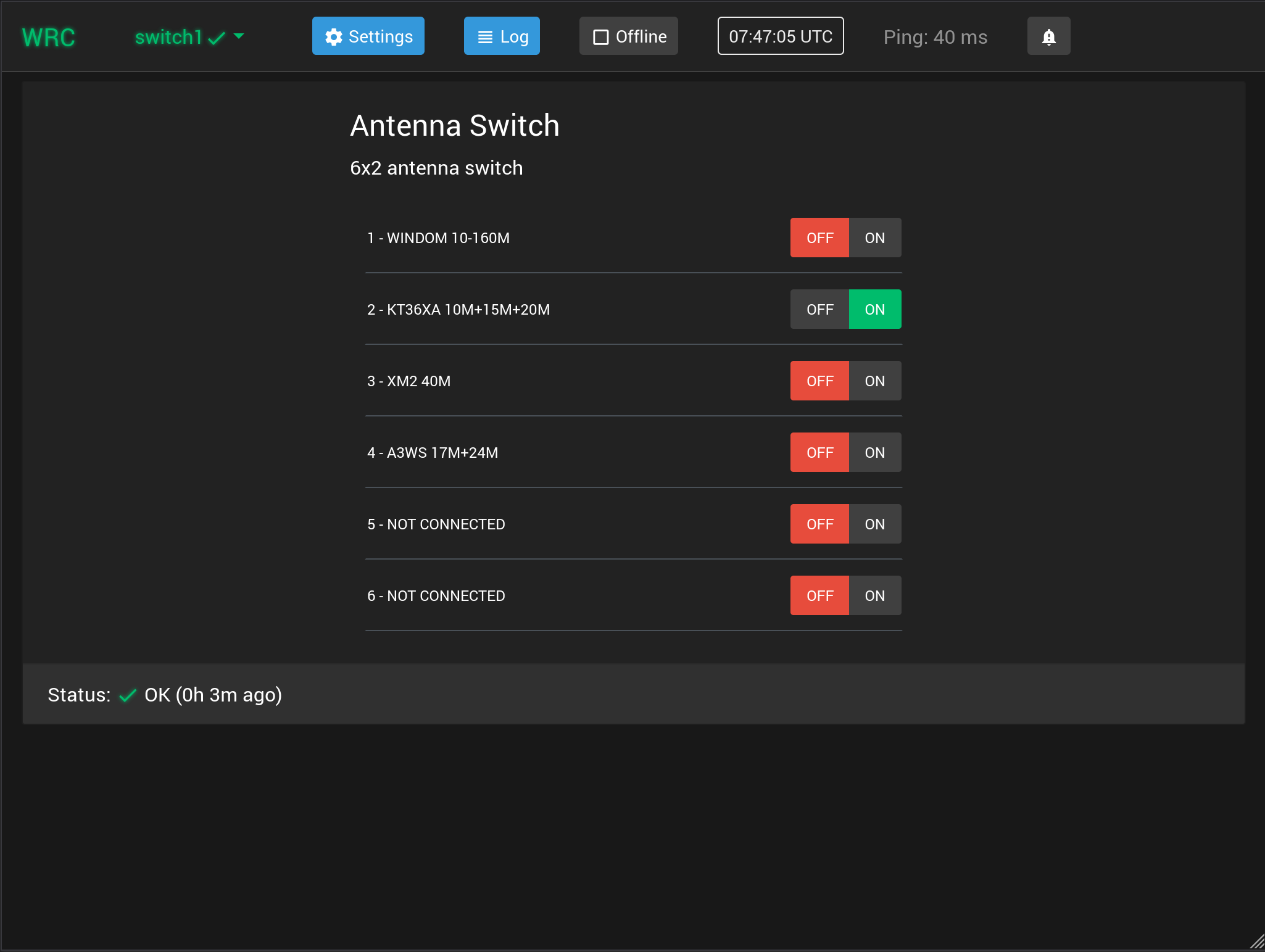Click the Log list icon
Image resolution: width=1265 pixels, height=952 pixels.
tap(485, 37)
